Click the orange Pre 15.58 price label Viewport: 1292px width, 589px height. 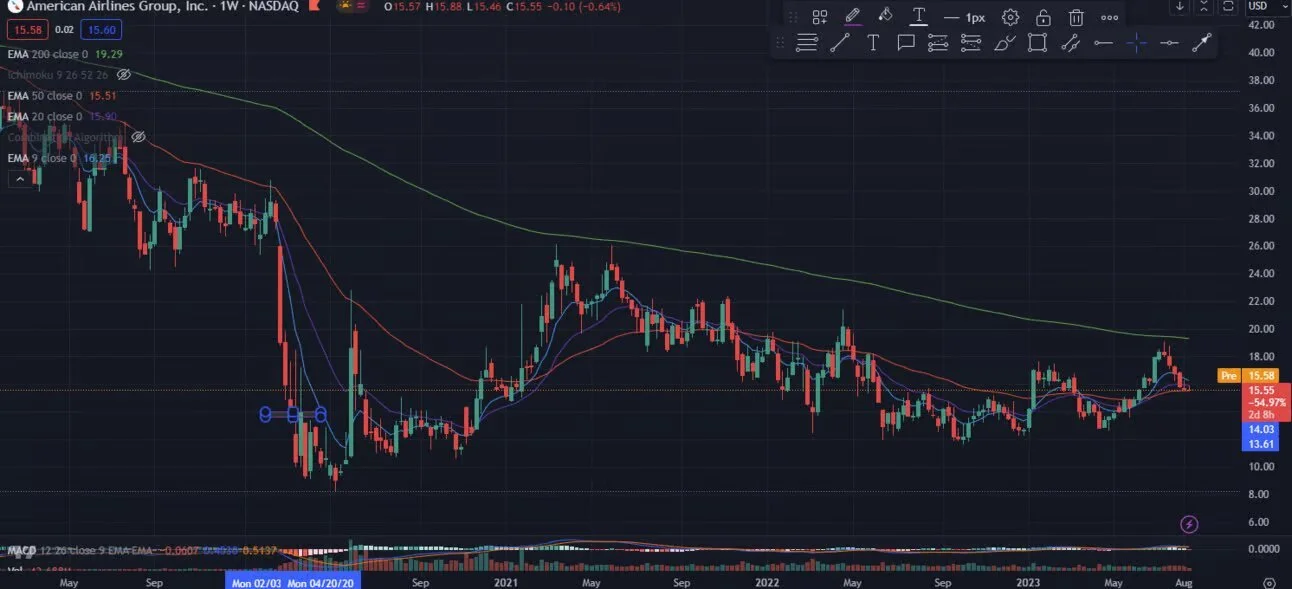[x=1247, y=375]
